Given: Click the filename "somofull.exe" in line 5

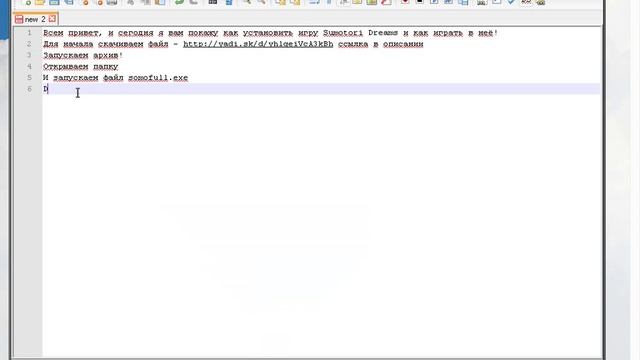Looking at the screenshot, I should tap(158, 78).
